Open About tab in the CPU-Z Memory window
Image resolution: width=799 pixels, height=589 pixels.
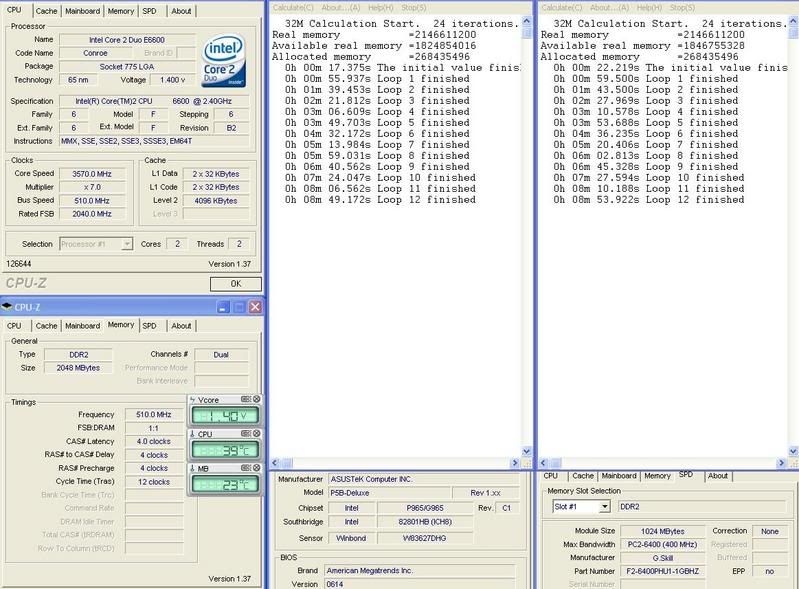point(181,326)
